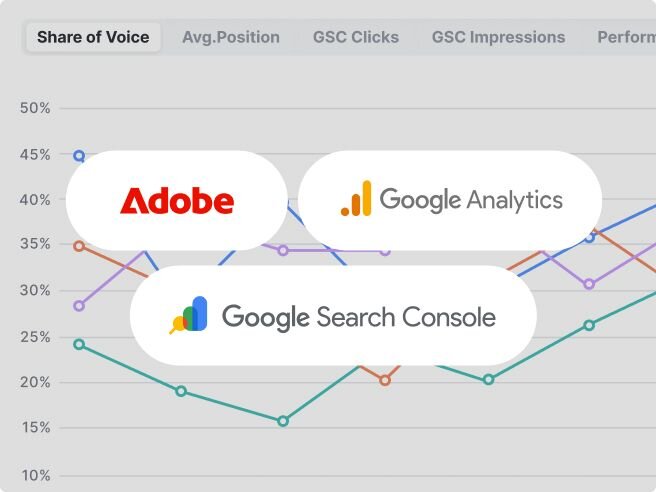656x492 pixels.
Task: Open the partially visible Performance tab
Action: point(626,37)
